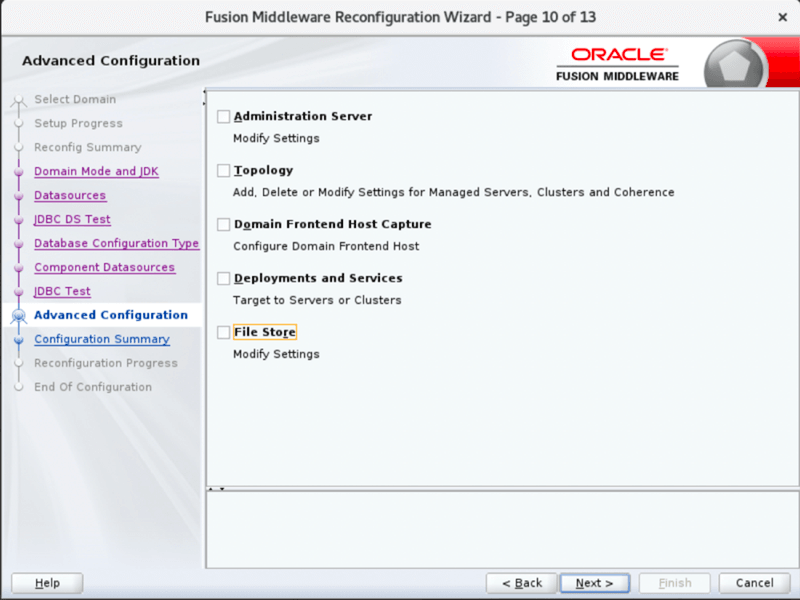The image size is (800, 600).
Task: Enable the Administration Server checkbox
Action: point(223,116)
